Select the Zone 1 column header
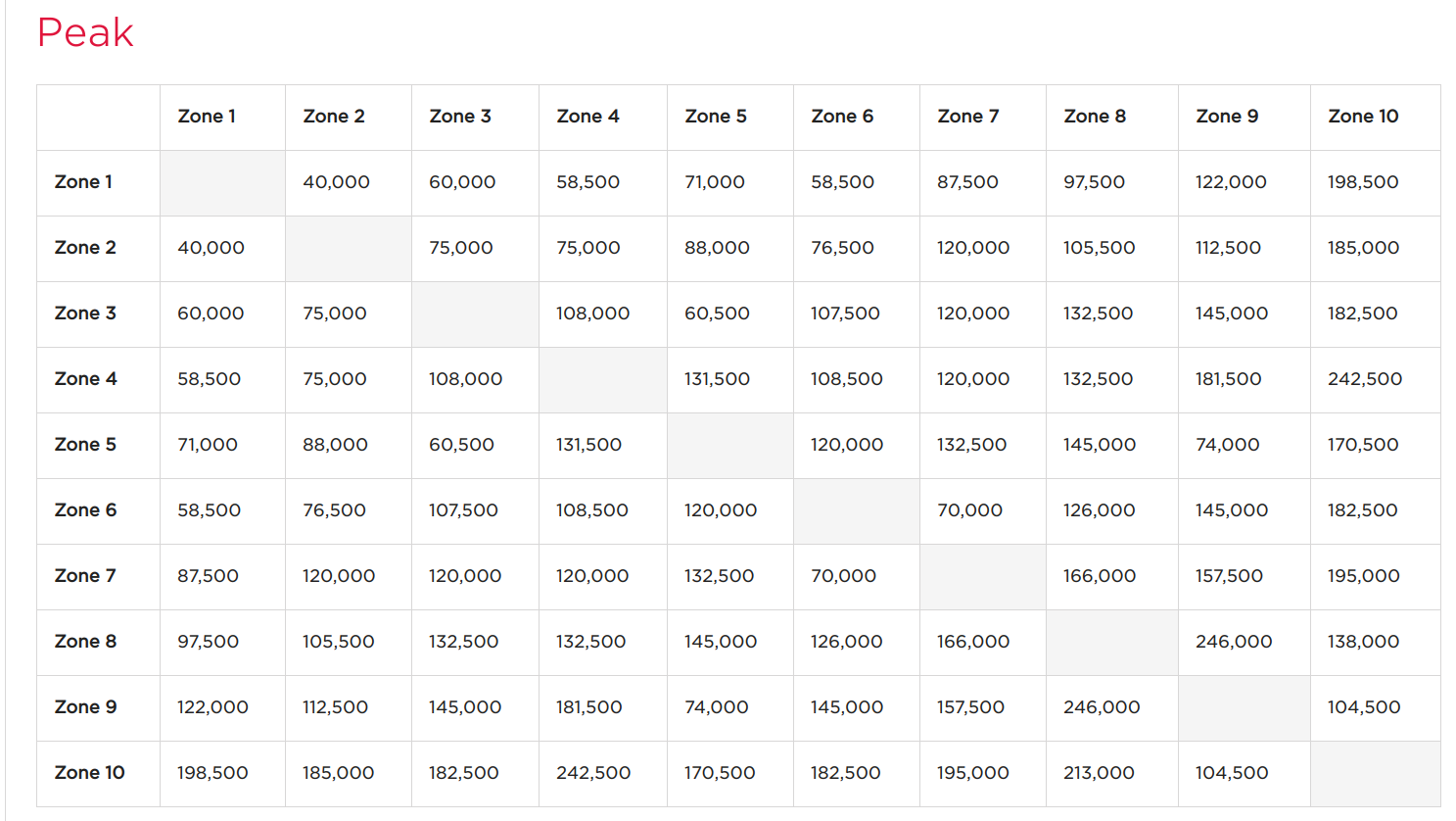 tap(207, 117)
